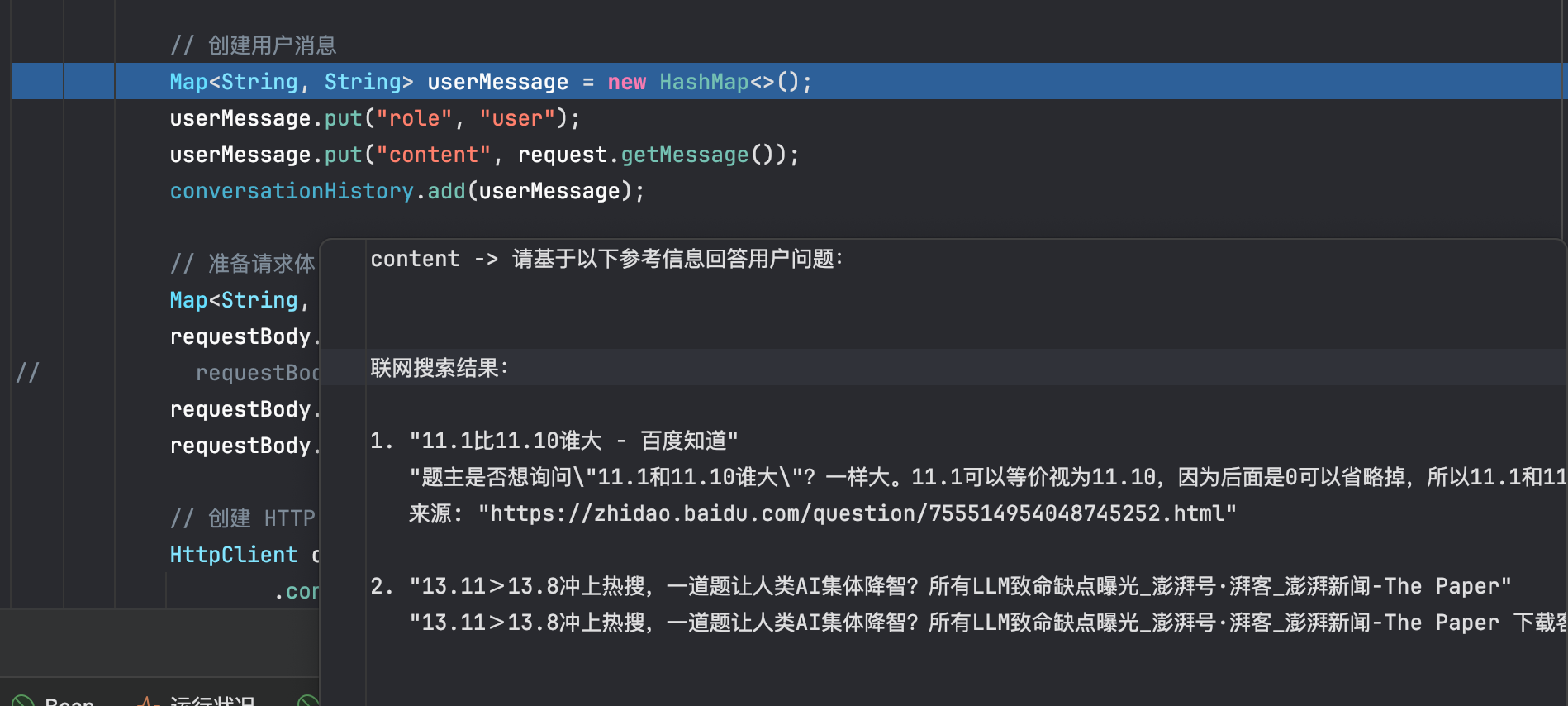Click the getMessage method call
Screen dimensions: 1568x706
pos(684,155)
